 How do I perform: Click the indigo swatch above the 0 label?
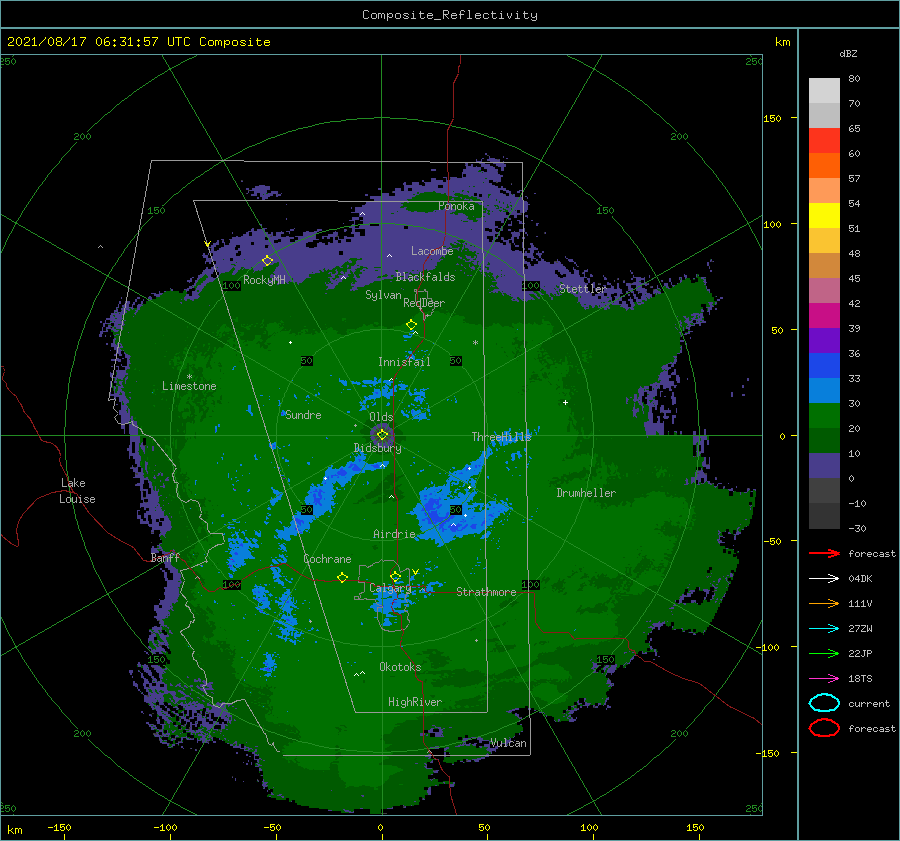point(824,465)
